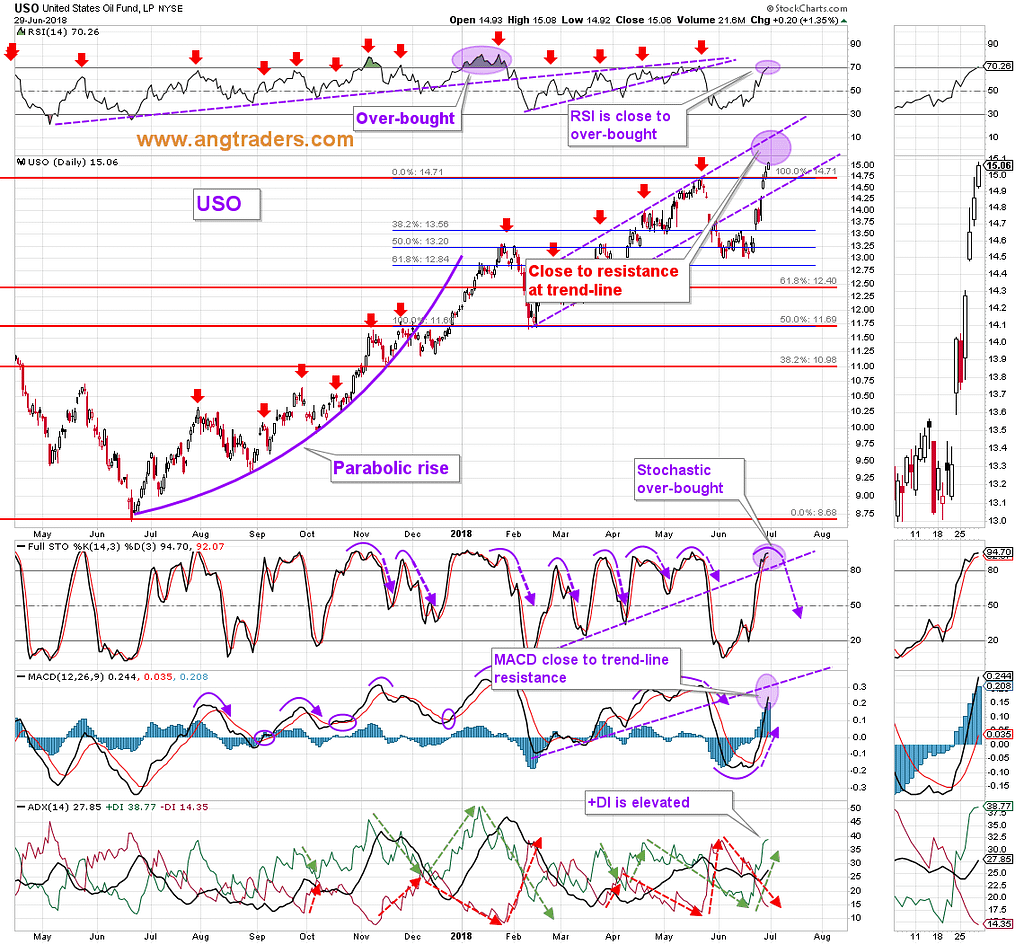This screenshot has width=1024, height=944.
Task: Open the www.angtraders.com link text
Action: [x=245, y=140]
